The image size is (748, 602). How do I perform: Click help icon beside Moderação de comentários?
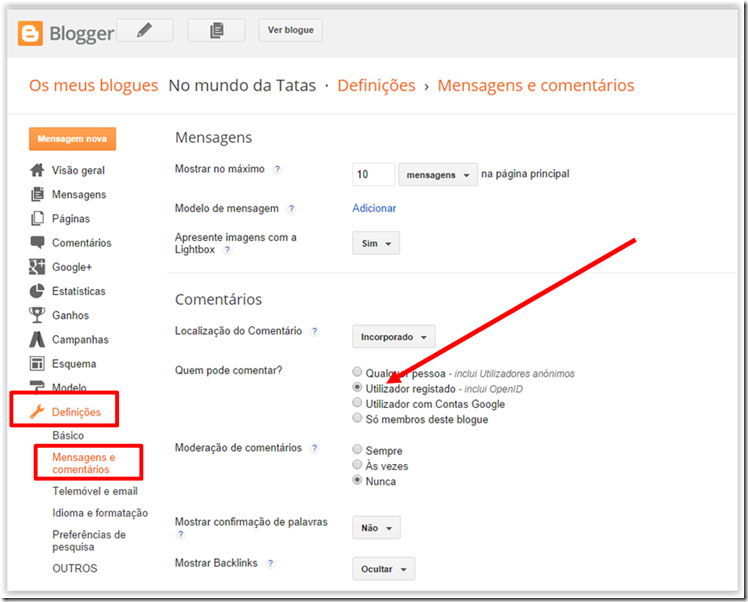314,448
